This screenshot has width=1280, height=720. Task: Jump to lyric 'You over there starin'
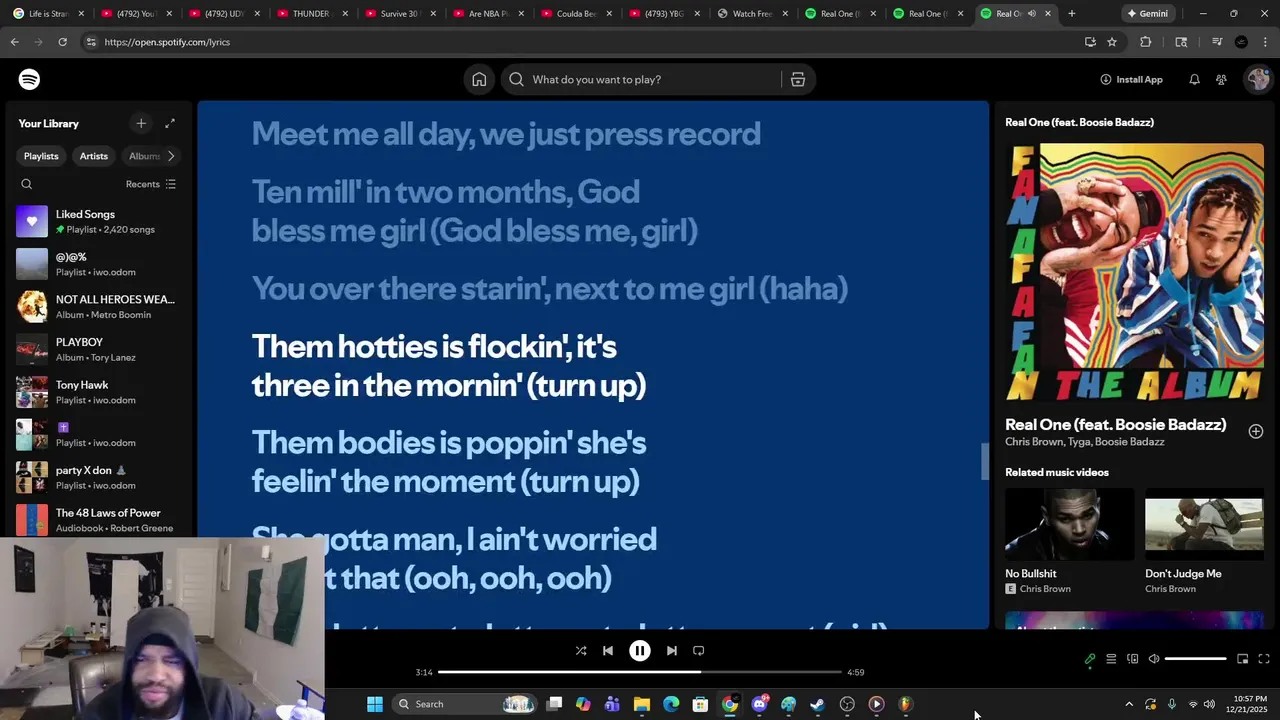point(550,289)
